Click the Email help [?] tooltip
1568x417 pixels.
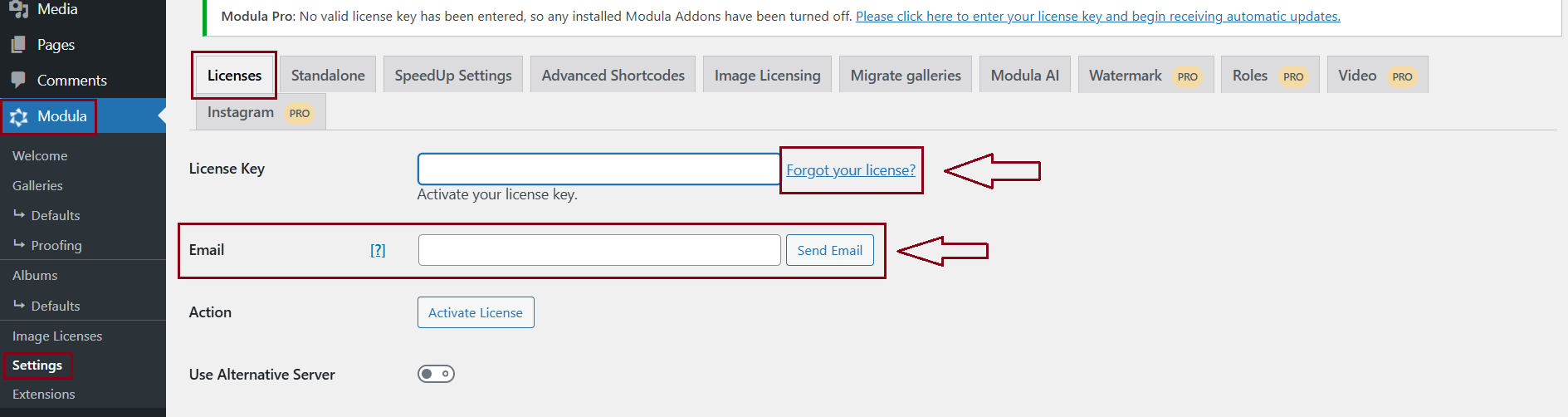pyautogui.click(x=378, y=250)
